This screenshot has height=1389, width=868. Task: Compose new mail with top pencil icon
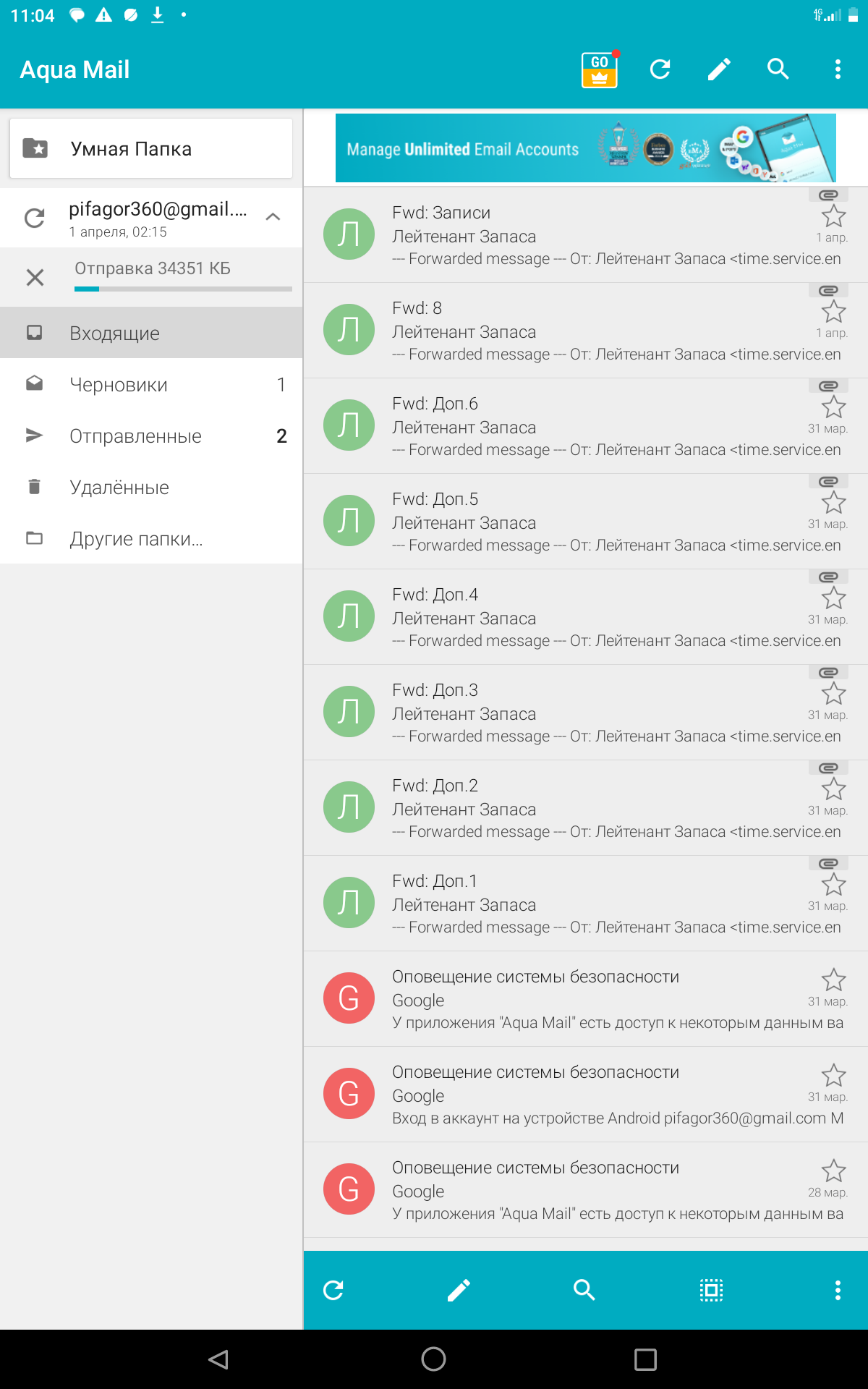719,69
